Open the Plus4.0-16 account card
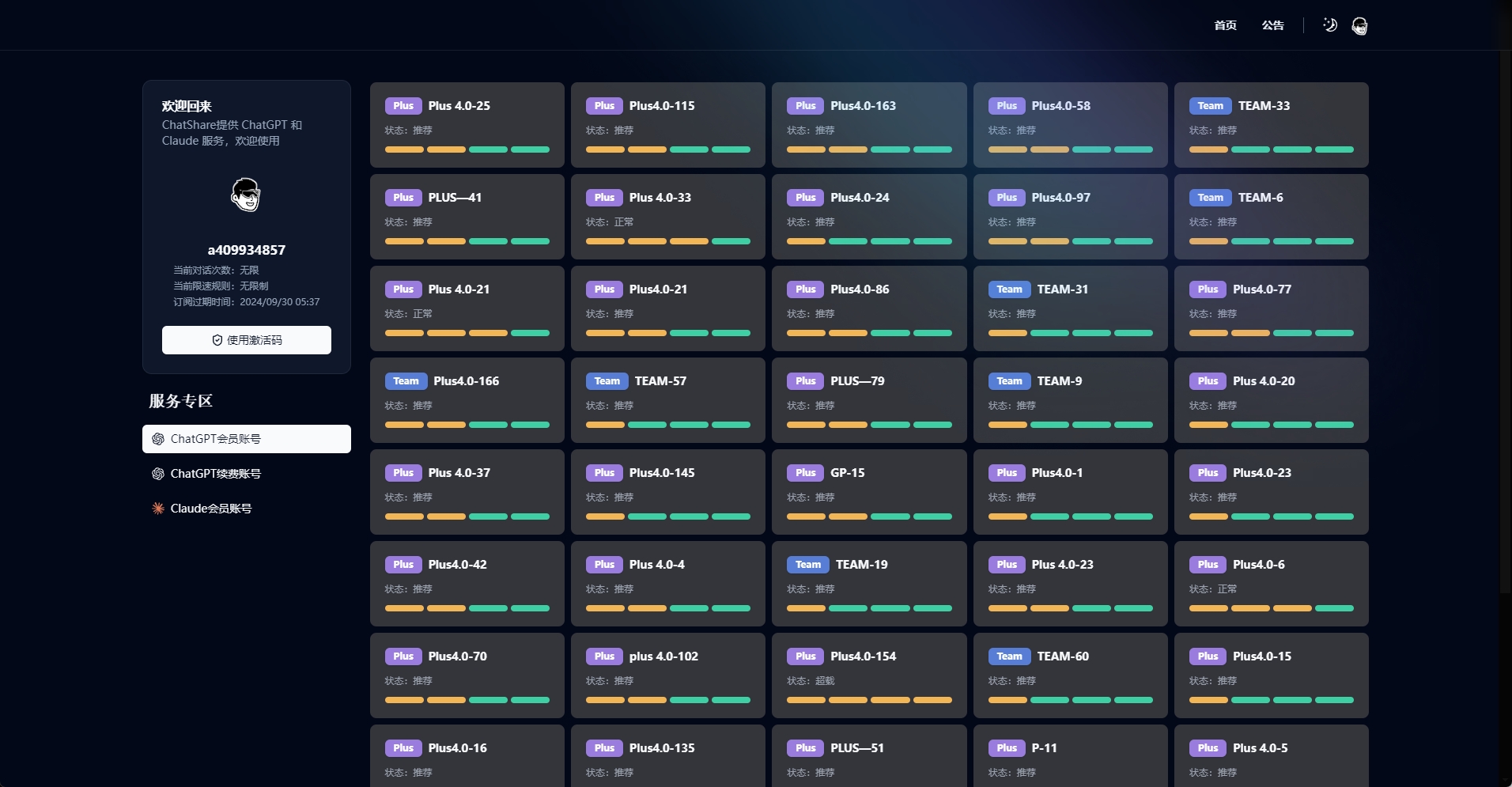Viewport: 1512px width, 787px height. (467, 756)
